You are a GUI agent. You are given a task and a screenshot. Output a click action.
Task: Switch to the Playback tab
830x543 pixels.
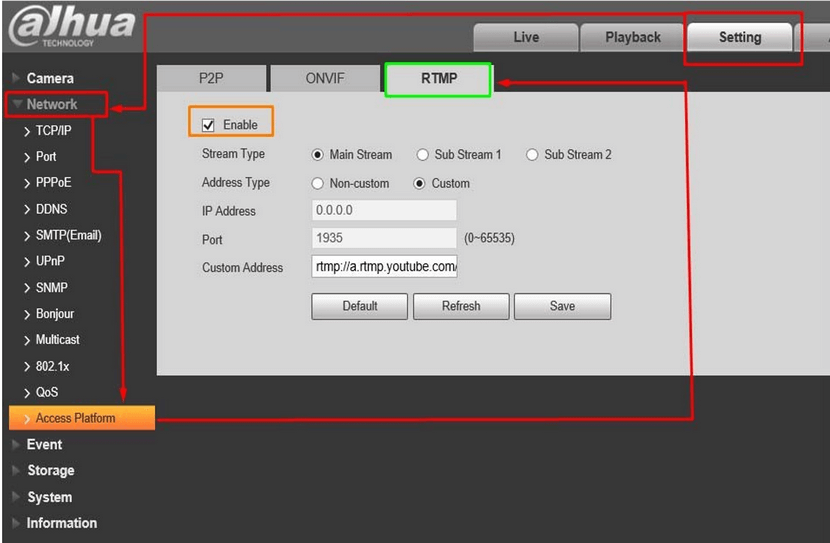coord(633,37)
